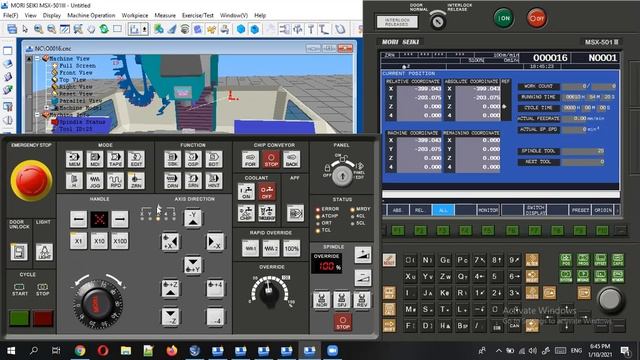Viewport: 640px width, 360px height.
Task: Toggle SRN function button
Action: pos(193,180)
